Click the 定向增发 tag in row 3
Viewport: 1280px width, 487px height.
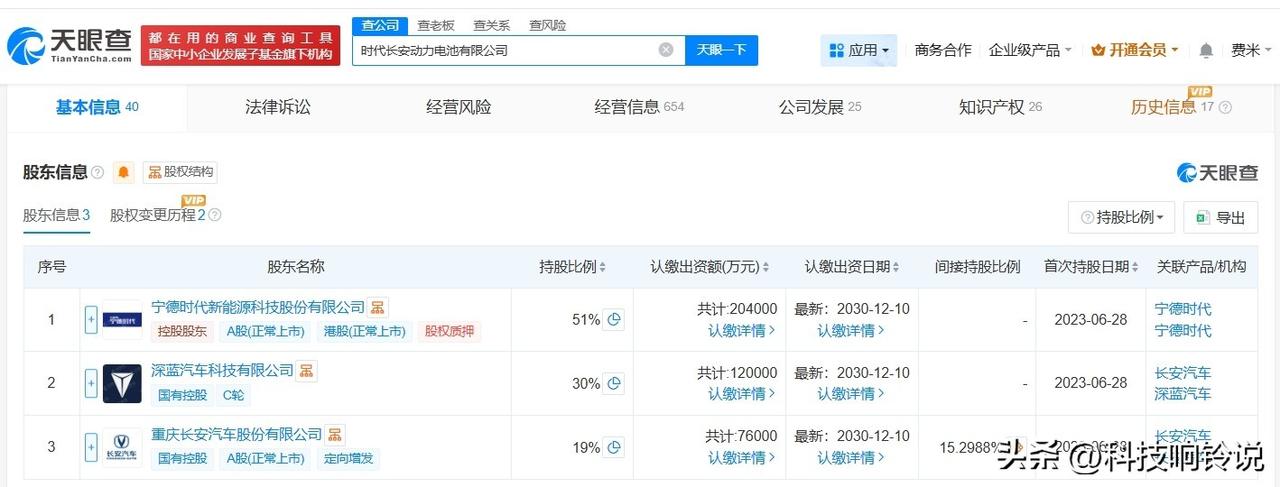(347, 459)
